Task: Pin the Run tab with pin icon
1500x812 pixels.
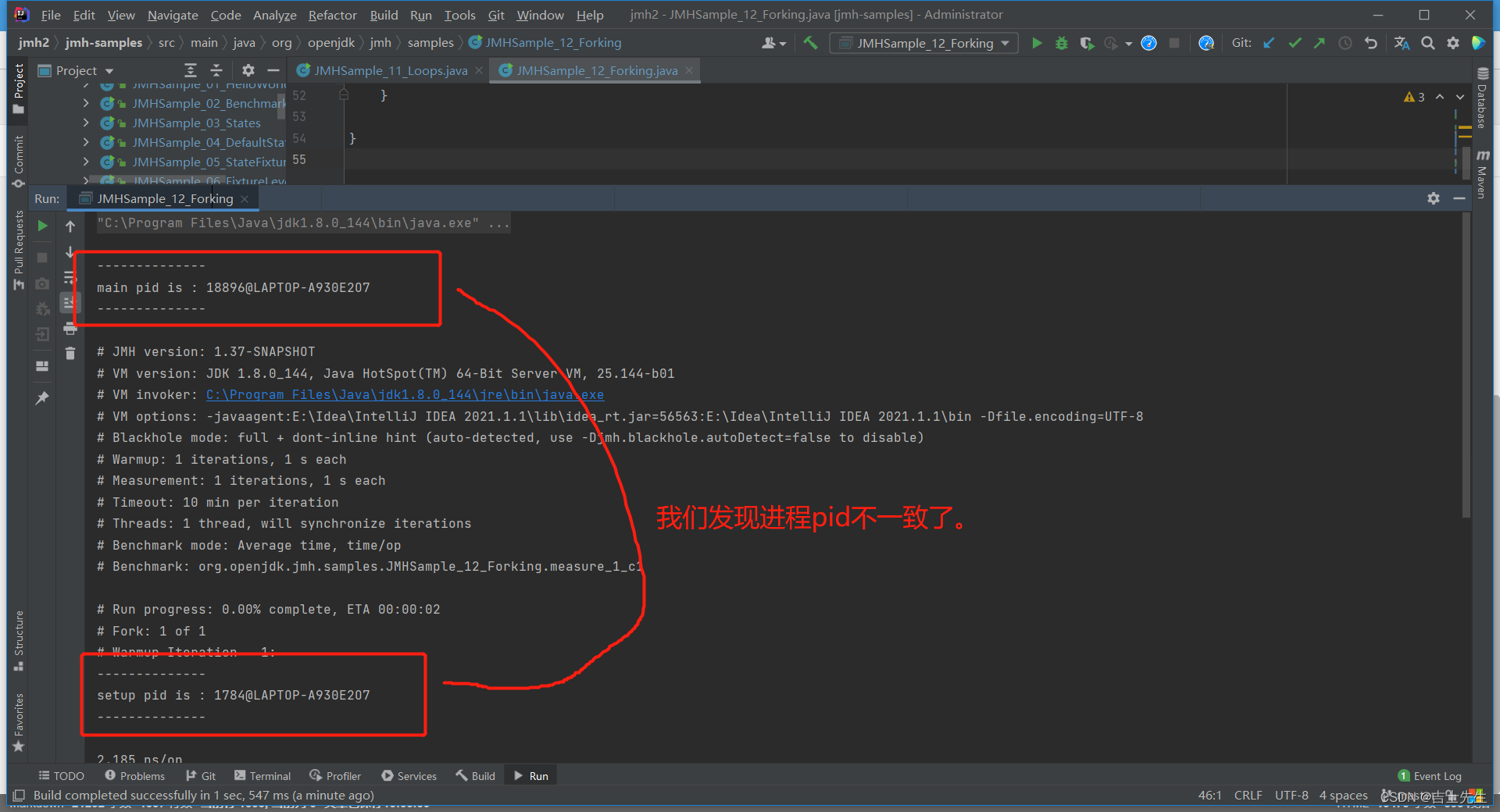Action: [x=43, y=398]
